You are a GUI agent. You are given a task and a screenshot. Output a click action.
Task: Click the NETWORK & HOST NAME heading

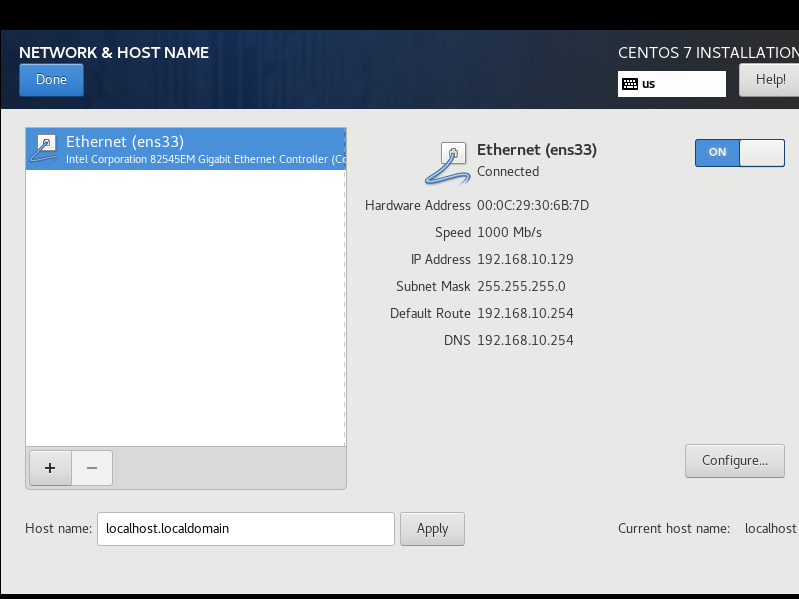[x=114, y=52]
